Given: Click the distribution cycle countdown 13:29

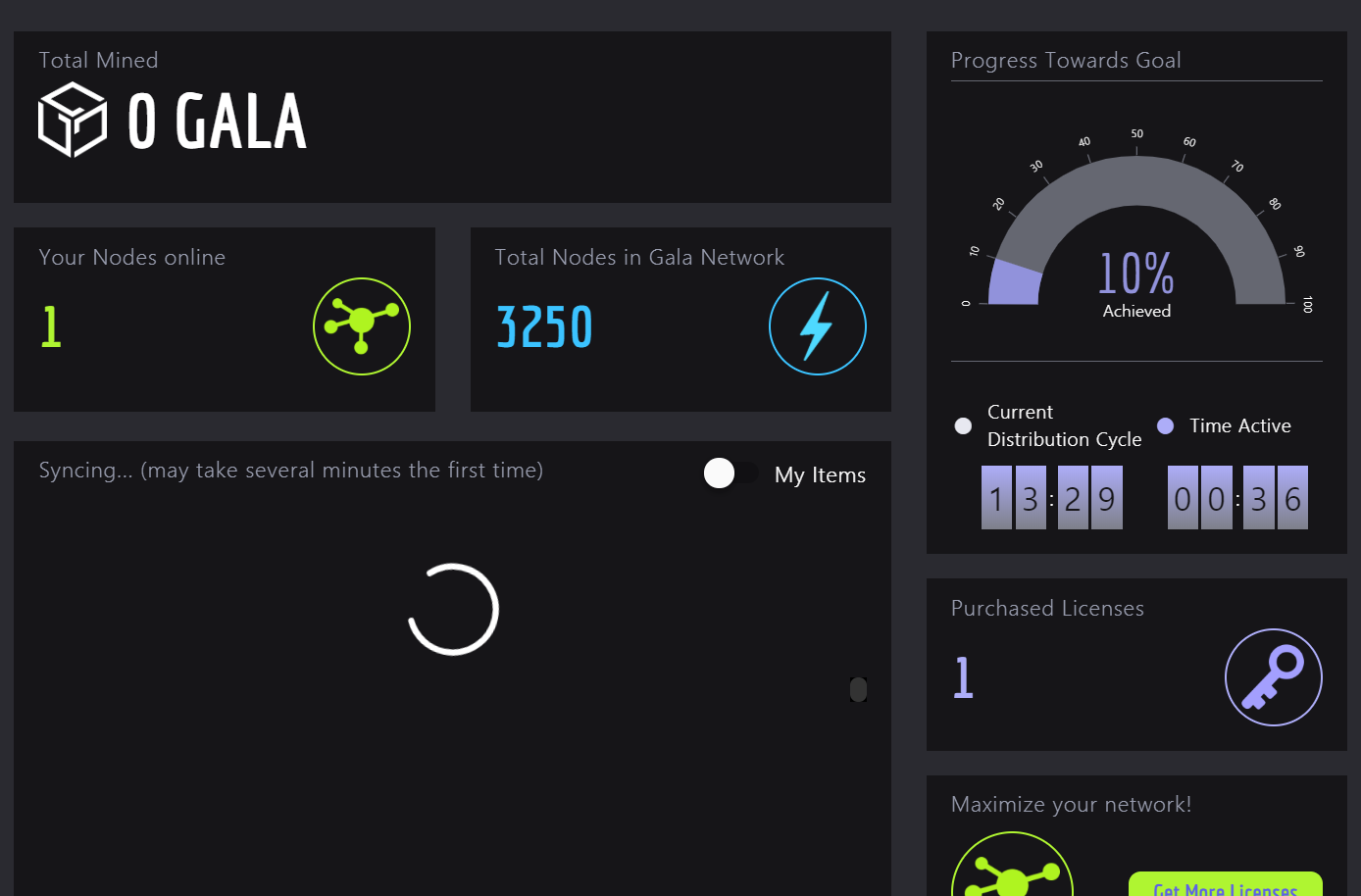Looking at the screenshot, I should [1052, 497].
